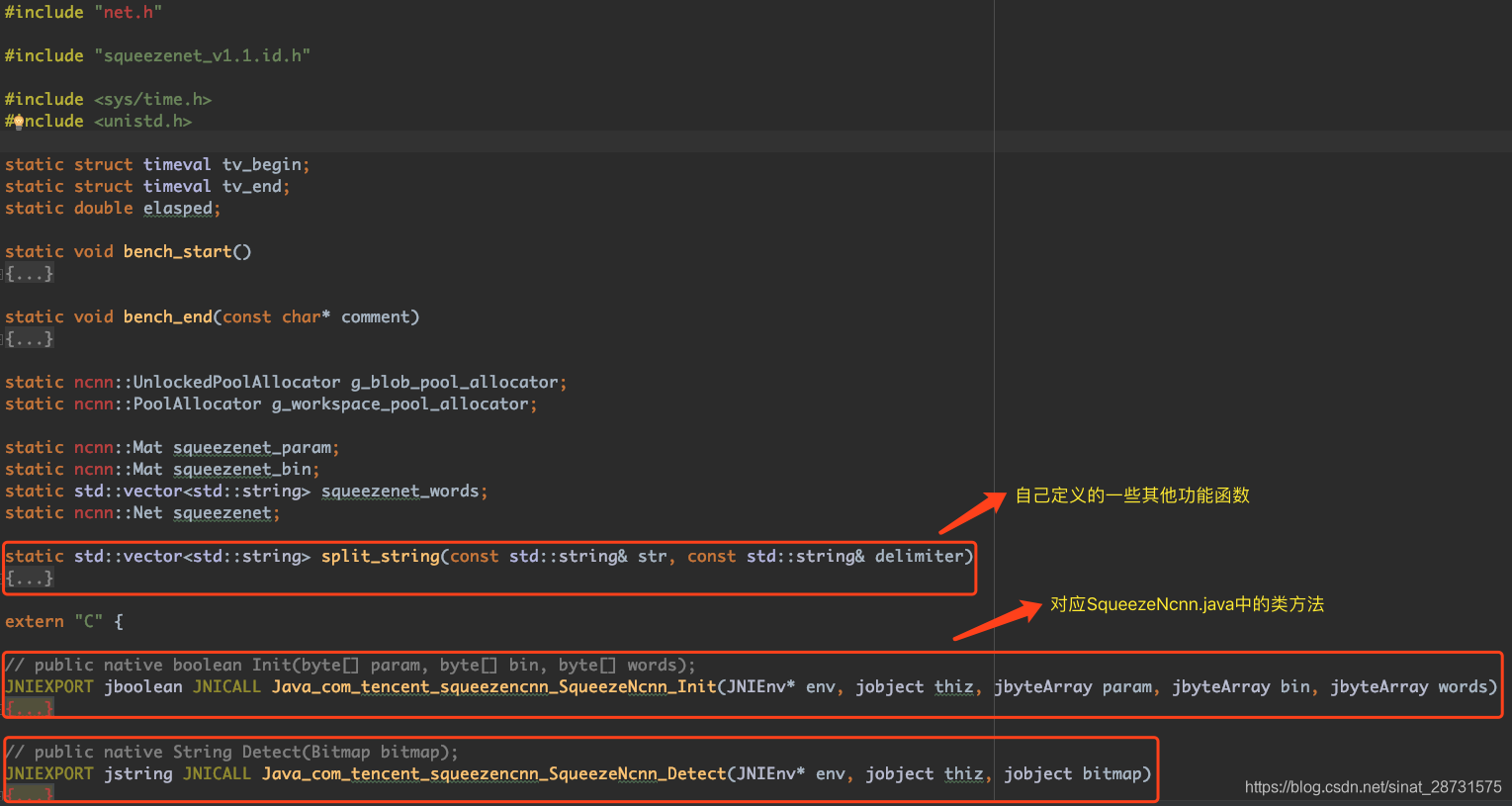Image resolution: width=1512 pixels, height=806 pixels.
Task: Click the "public native boolean Init" comment line
Action: (x=351, y=665)
